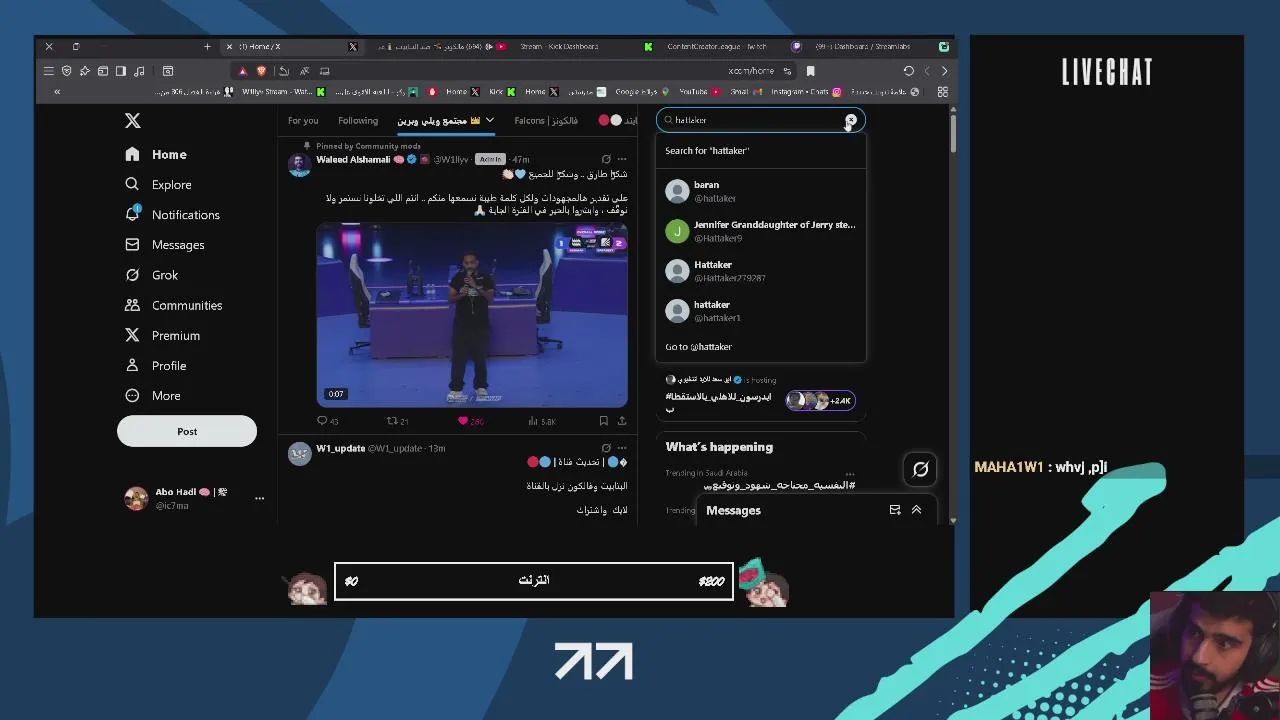This screenshot has width=1280, height=720.
Task: Close the Home / X browser tab
Action: pyautogui.click(x=229, y=46)
